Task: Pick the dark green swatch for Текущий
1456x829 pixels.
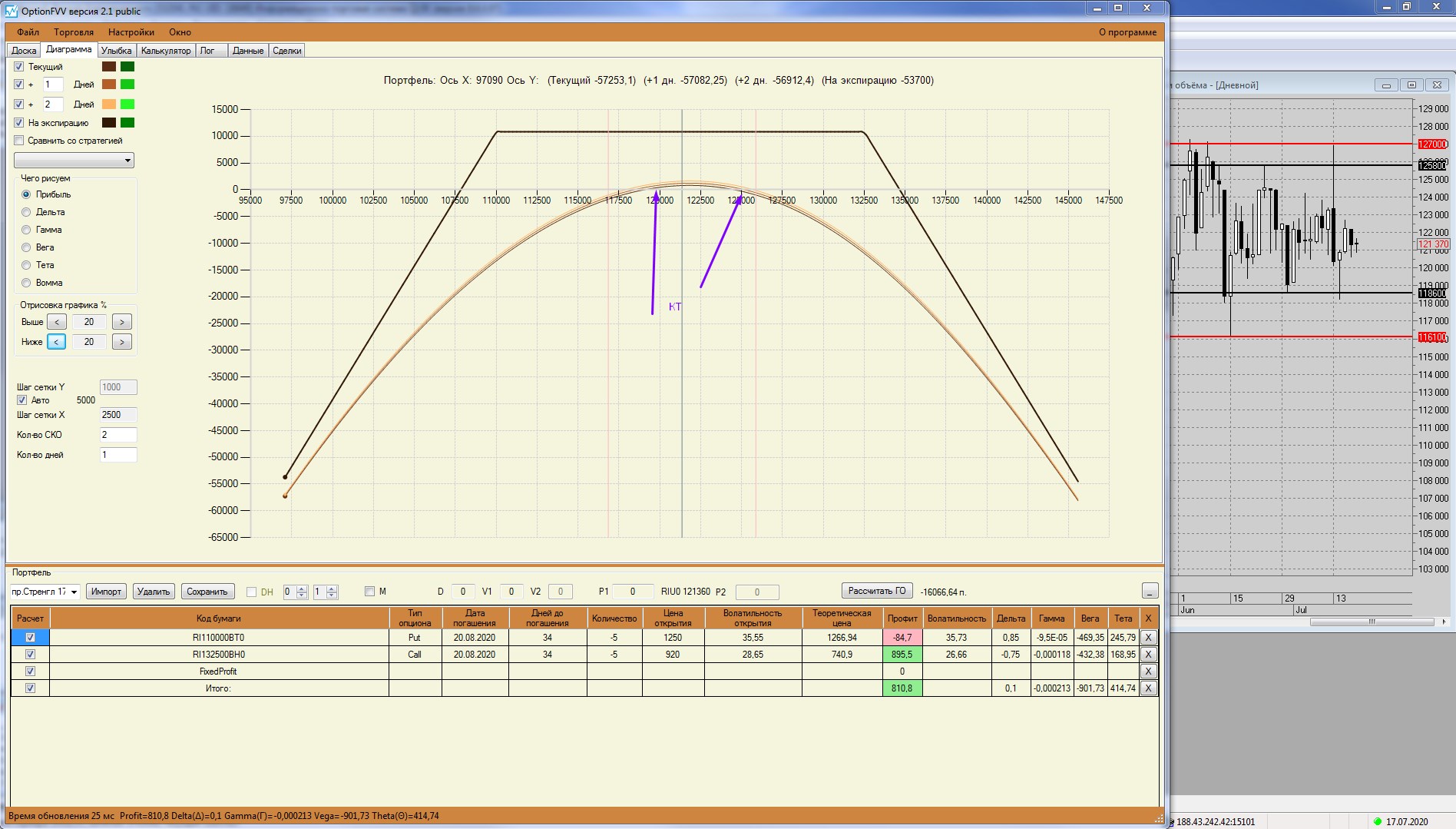Action: (127, 67)
